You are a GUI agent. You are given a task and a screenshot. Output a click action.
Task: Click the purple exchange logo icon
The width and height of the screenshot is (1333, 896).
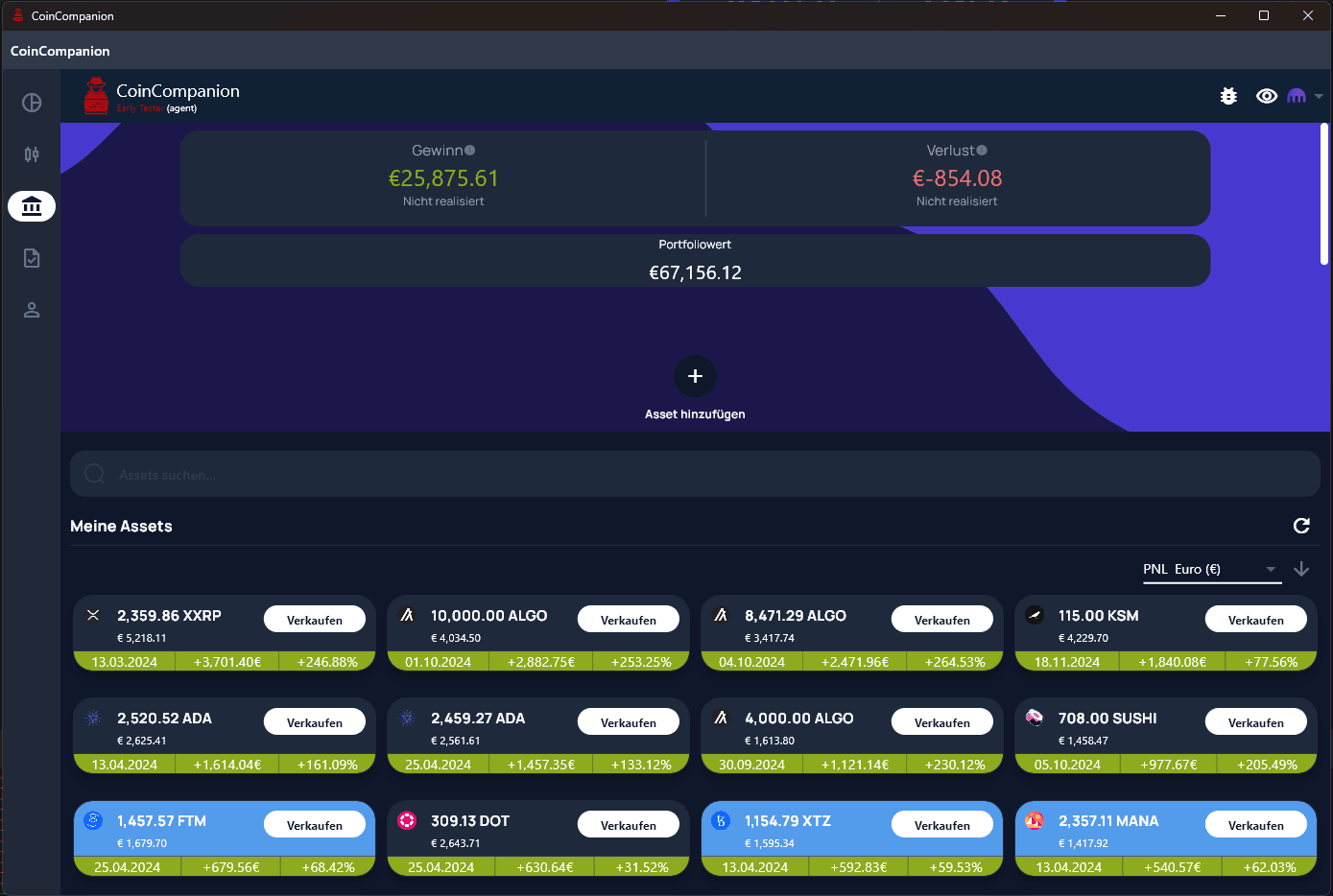coord(1297,96)
